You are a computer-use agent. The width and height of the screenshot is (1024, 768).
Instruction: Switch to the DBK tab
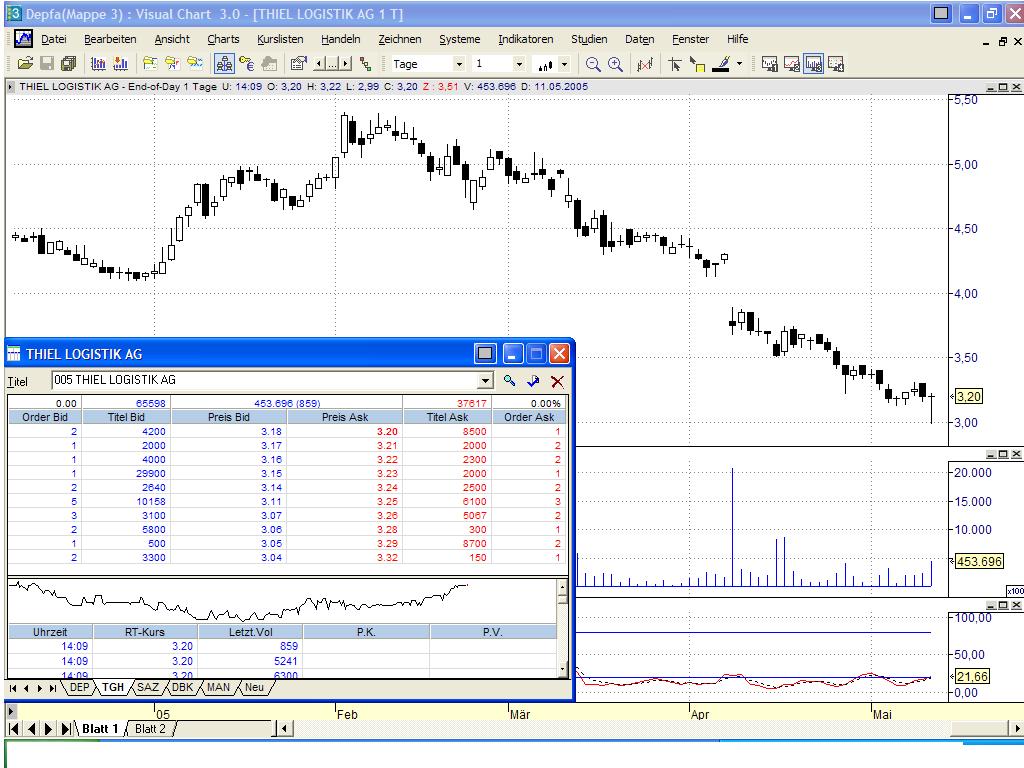click(182, 687)
